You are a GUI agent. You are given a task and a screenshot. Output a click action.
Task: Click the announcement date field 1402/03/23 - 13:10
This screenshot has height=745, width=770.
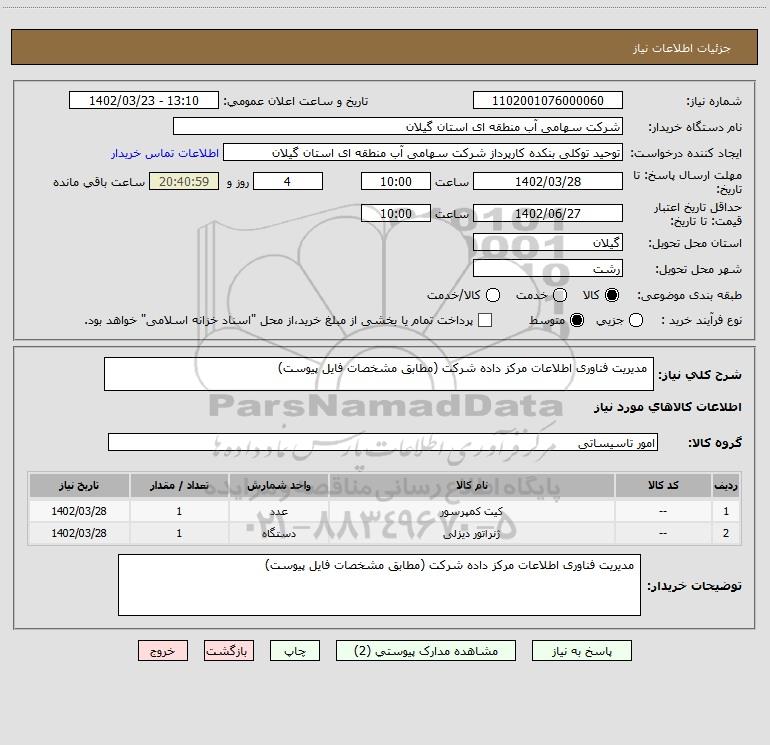pyautogui.click(x=144, y=101)
